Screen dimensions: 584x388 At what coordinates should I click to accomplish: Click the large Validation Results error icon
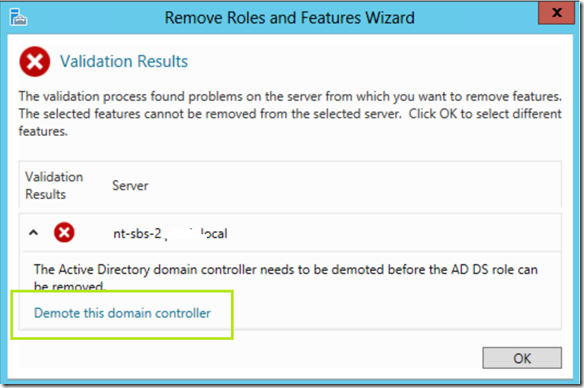tap(35, 61)
